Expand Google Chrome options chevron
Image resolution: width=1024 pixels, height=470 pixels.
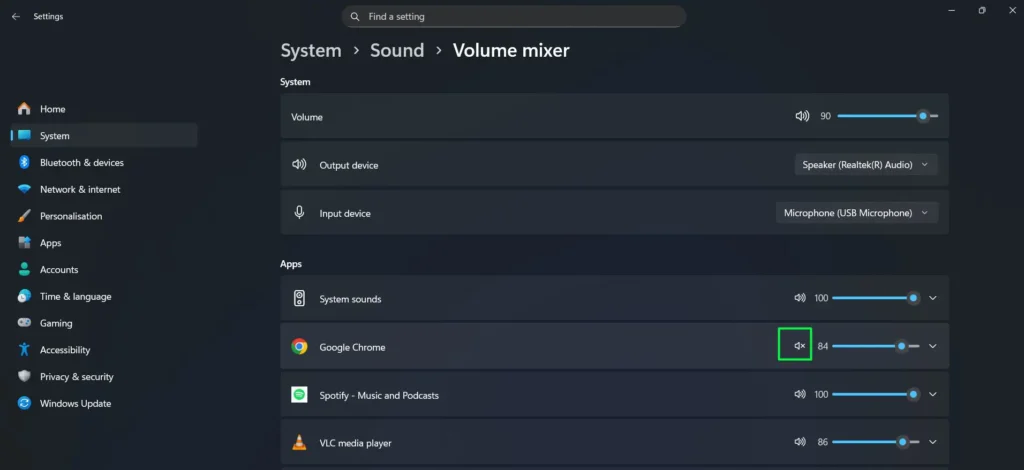tap(933, 346)
